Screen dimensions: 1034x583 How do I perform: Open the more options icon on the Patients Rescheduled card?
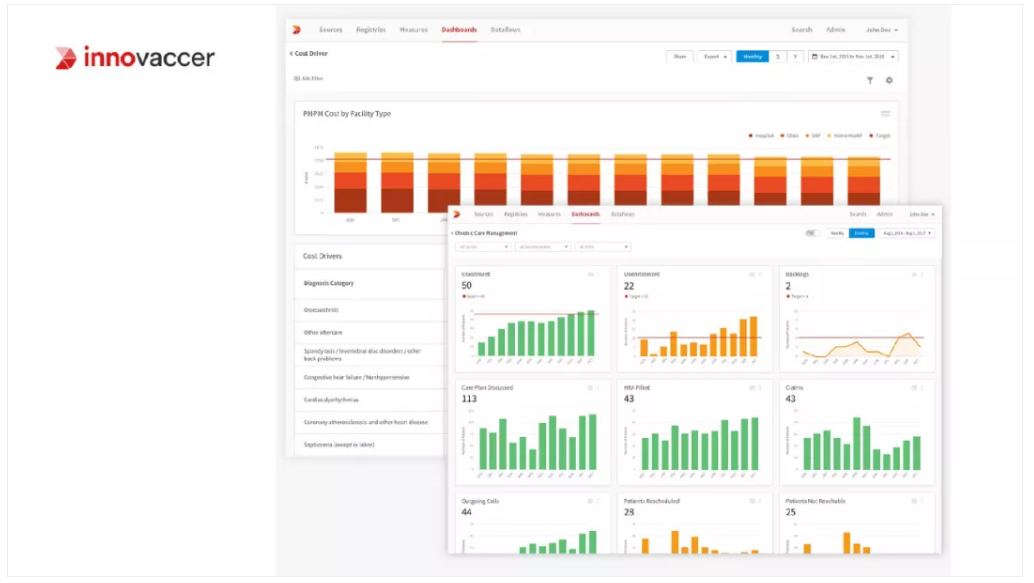pyautogui.click(x=760, y=501)
